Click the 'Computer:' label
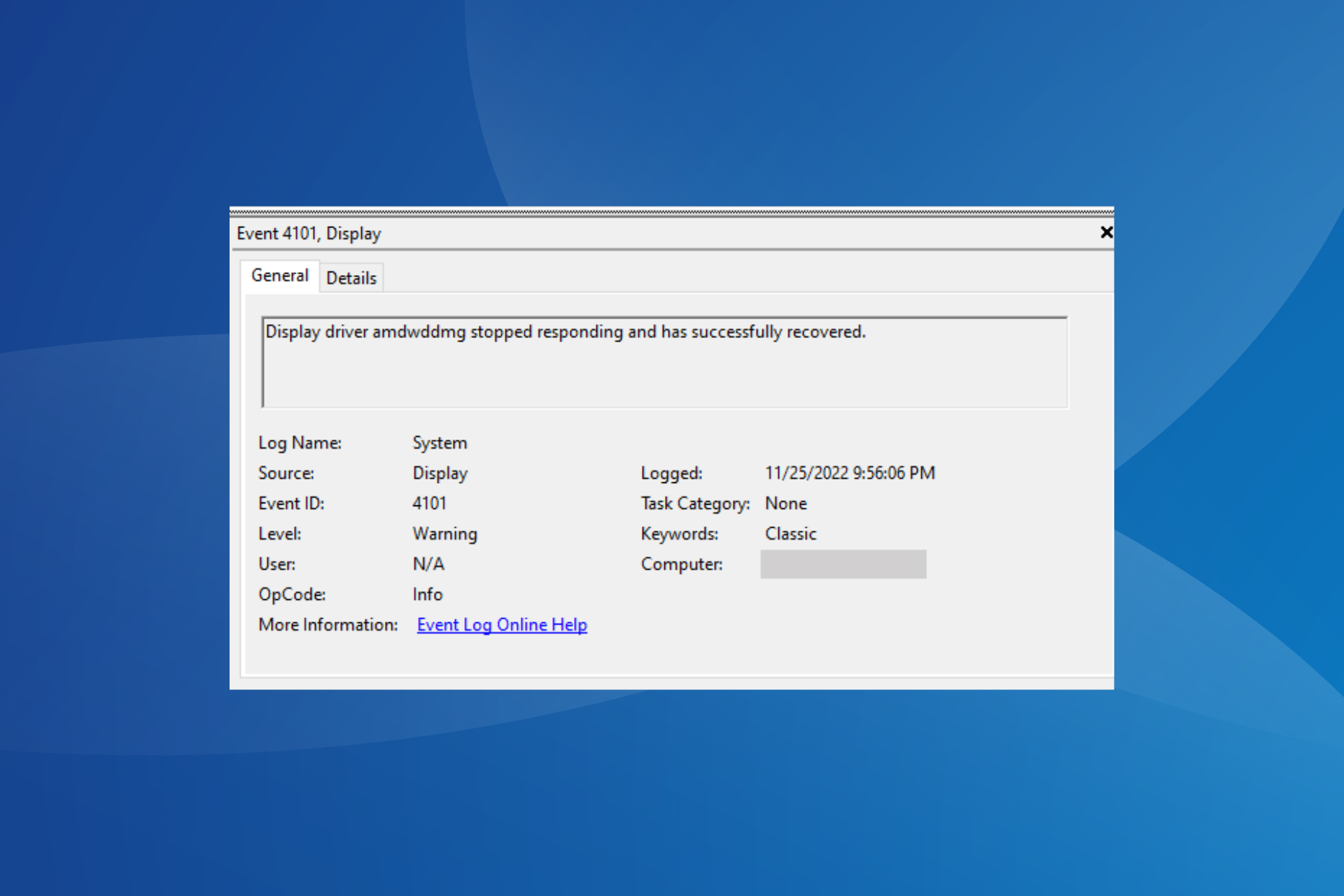Image resolution: width=1344 pixels, height=896 pixels. click(682, 564)
